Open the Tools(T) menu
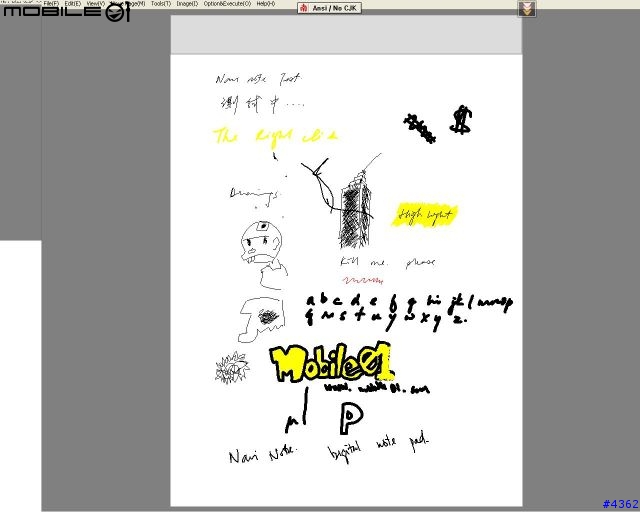This screenshot has width=640, height=512. click(x=161, y=4)
